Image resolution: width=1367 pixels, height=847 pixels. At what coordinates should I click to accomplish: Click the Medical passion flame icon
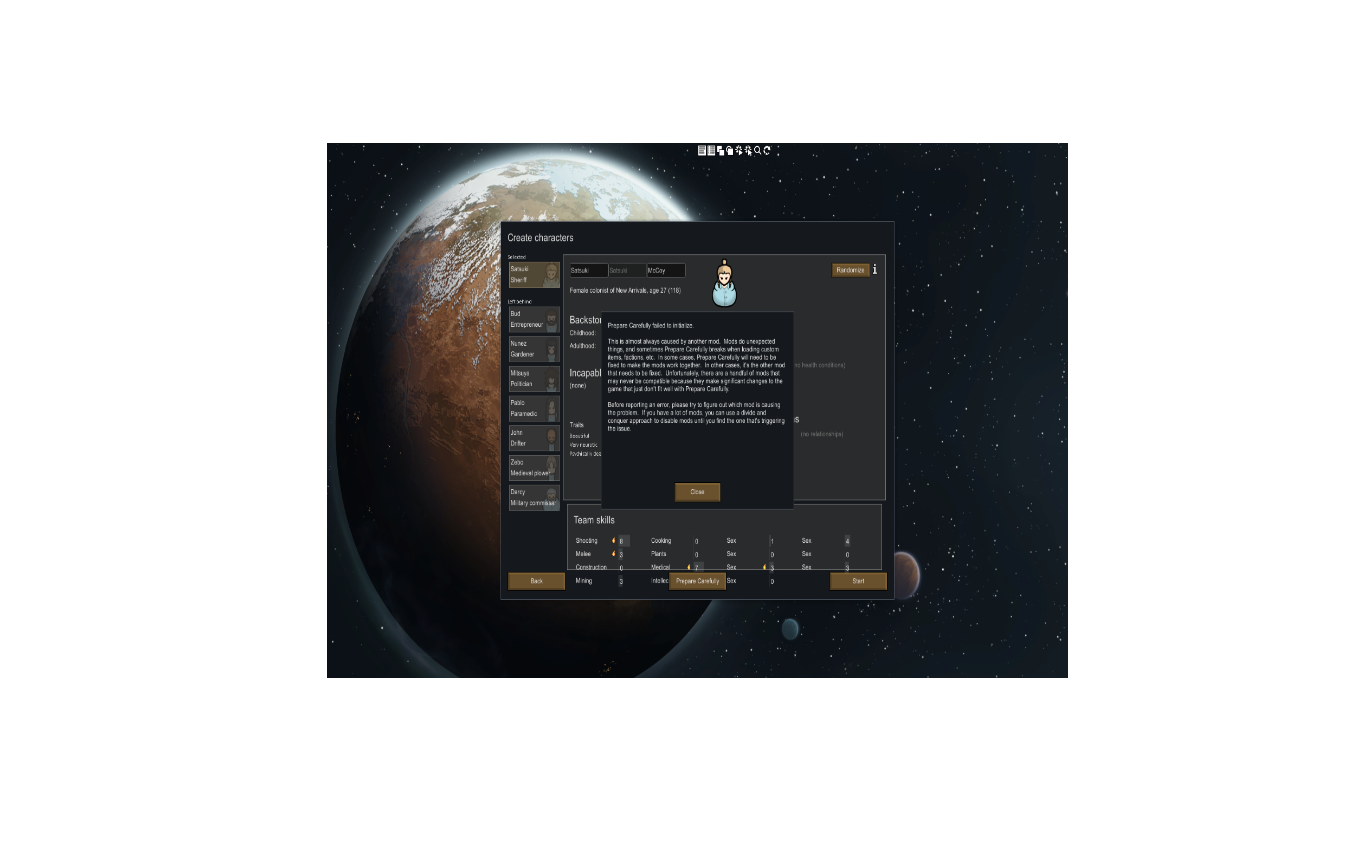point(689,567)
